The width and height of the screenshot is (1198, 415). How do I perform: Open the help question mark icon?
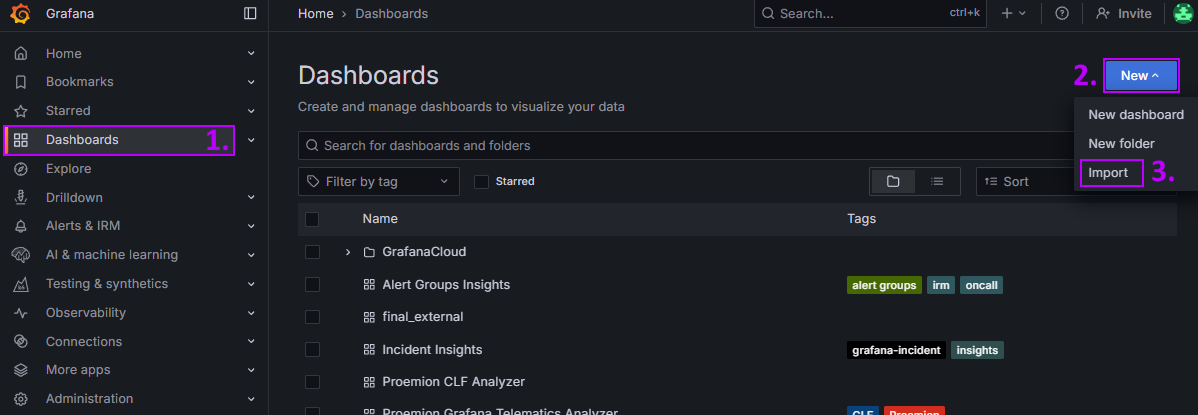click(1062, 14)
